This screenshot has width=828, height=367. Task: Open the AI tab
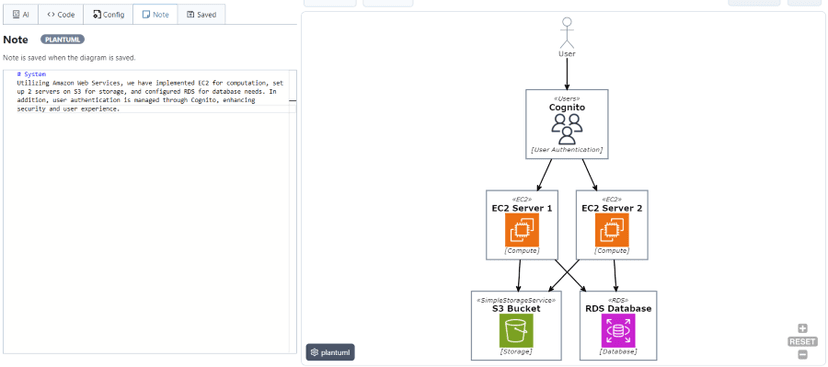tap(21, 14)
